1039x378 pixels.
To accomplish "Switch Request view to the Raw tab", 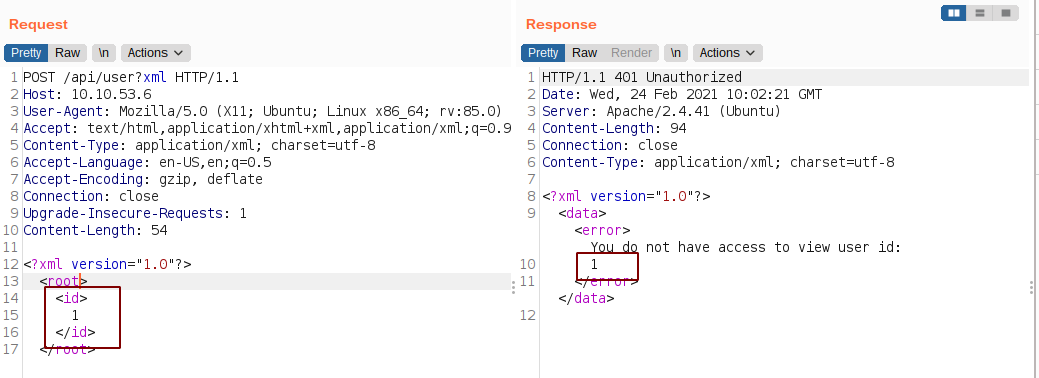I will 68,53.
